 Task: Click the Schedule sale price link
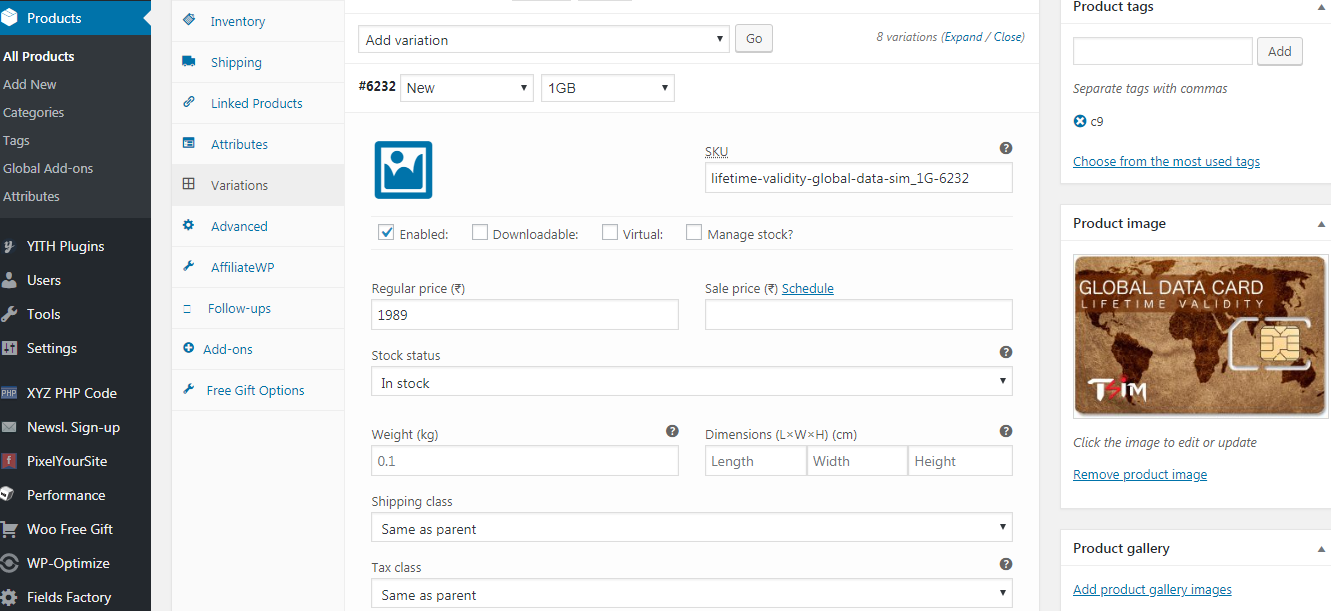click(x=808, y=288)
